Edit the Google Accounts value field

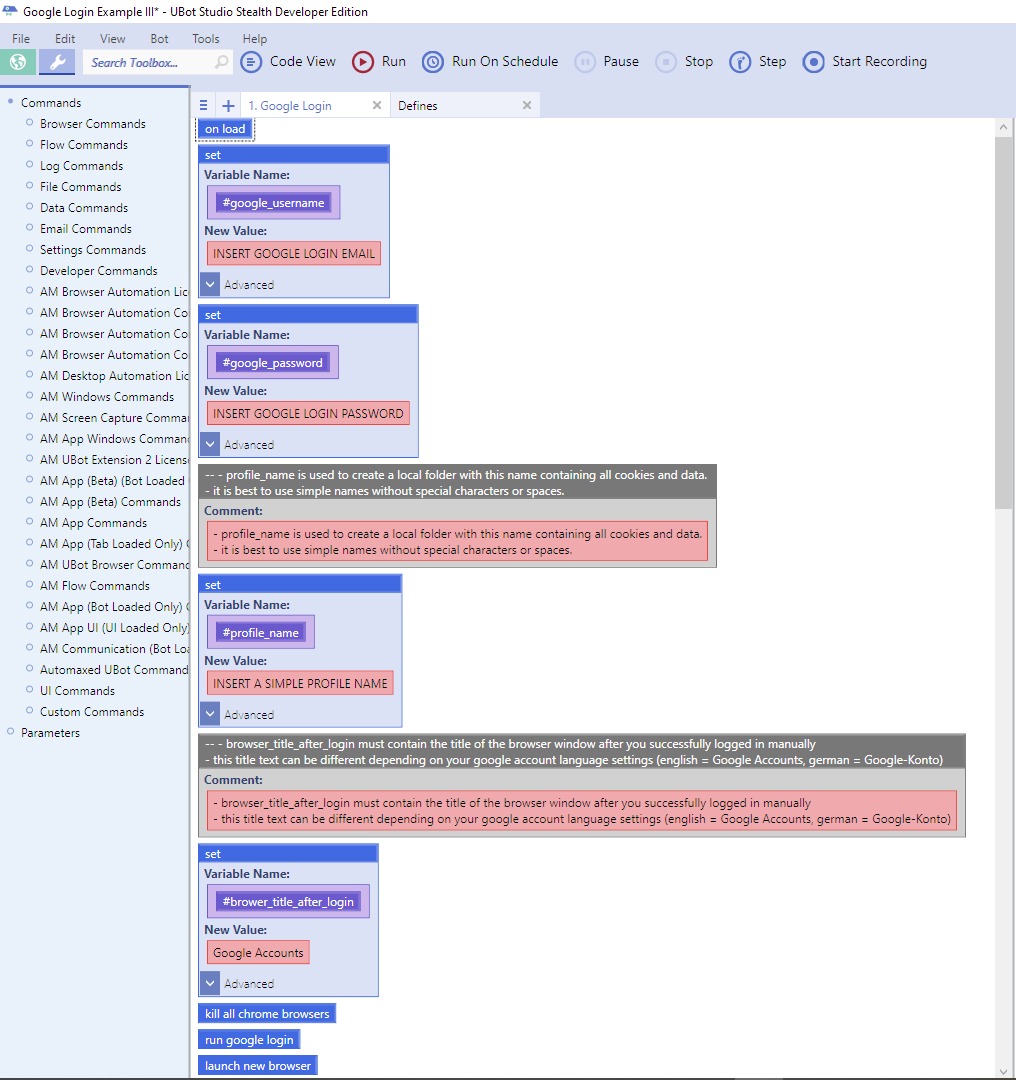pos(258,953)
